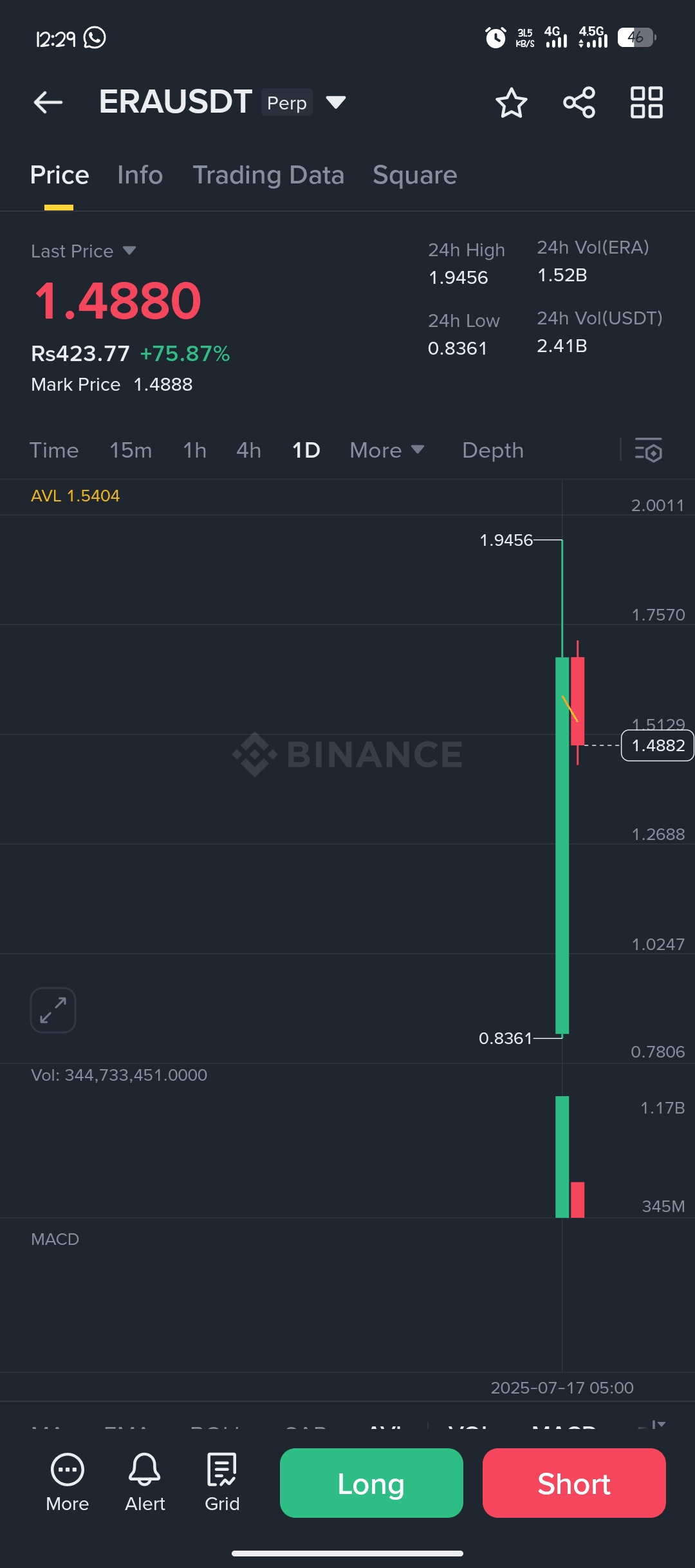Image resolution: width=695 pixels, height=1568 pixels.
Task: Expand the ERAUSDT Perp pair dropdown
Action: (336, 102)
